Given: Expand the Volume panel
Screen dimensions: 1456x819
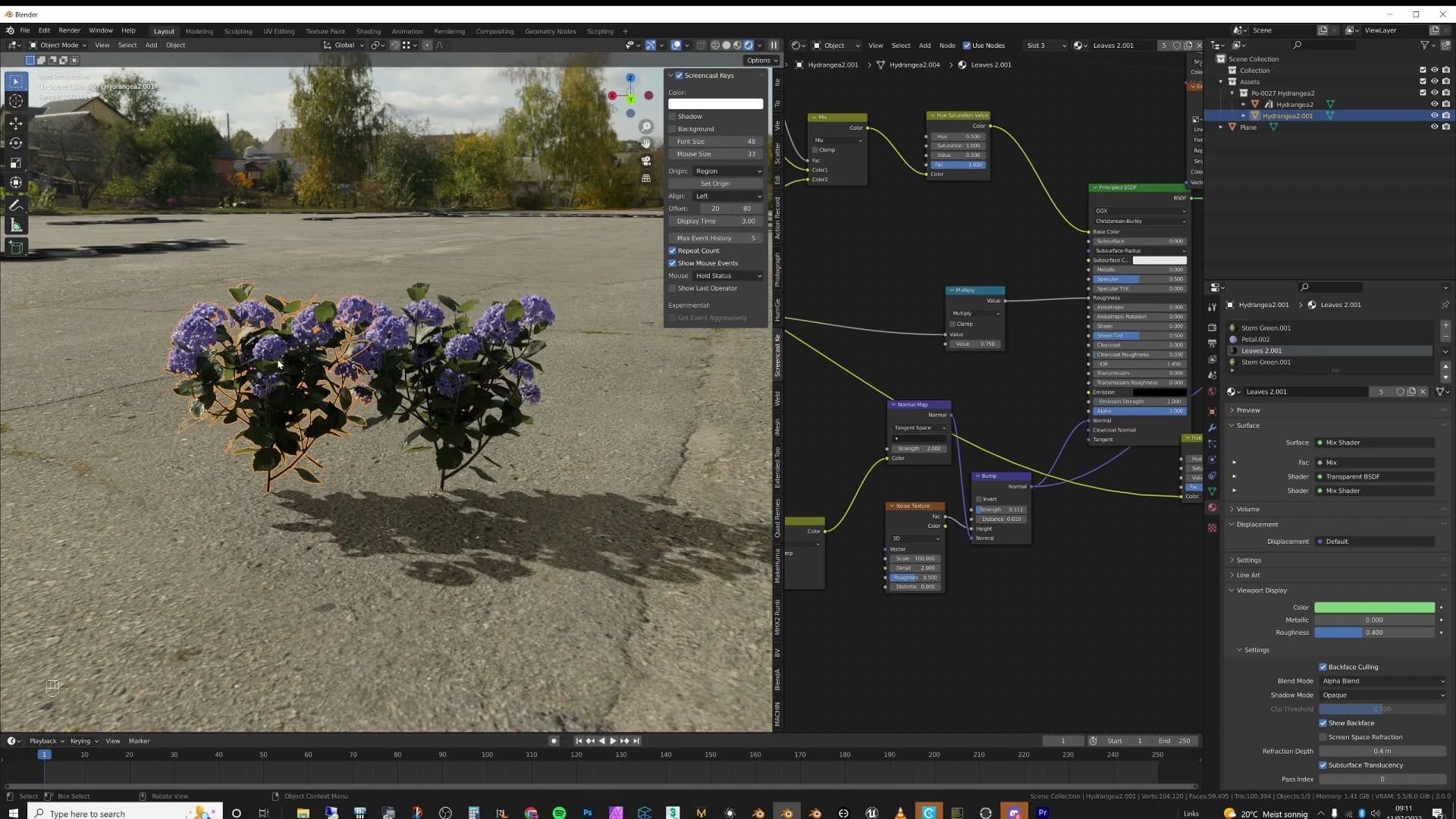Looking at the screenshot, I should click(1247, 509).
